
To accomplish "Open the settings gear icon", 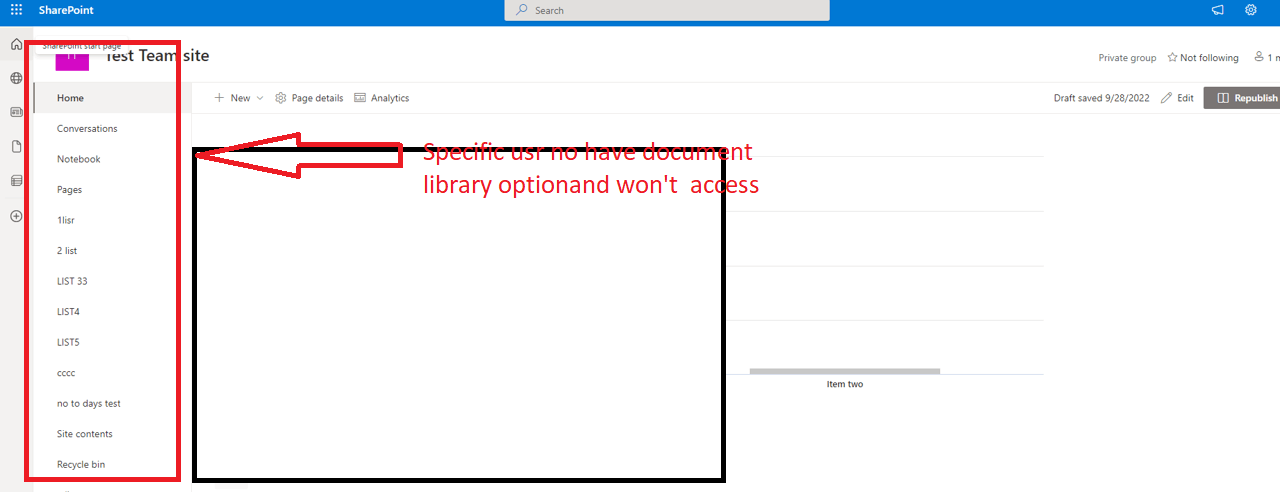I will (1250, 10).
